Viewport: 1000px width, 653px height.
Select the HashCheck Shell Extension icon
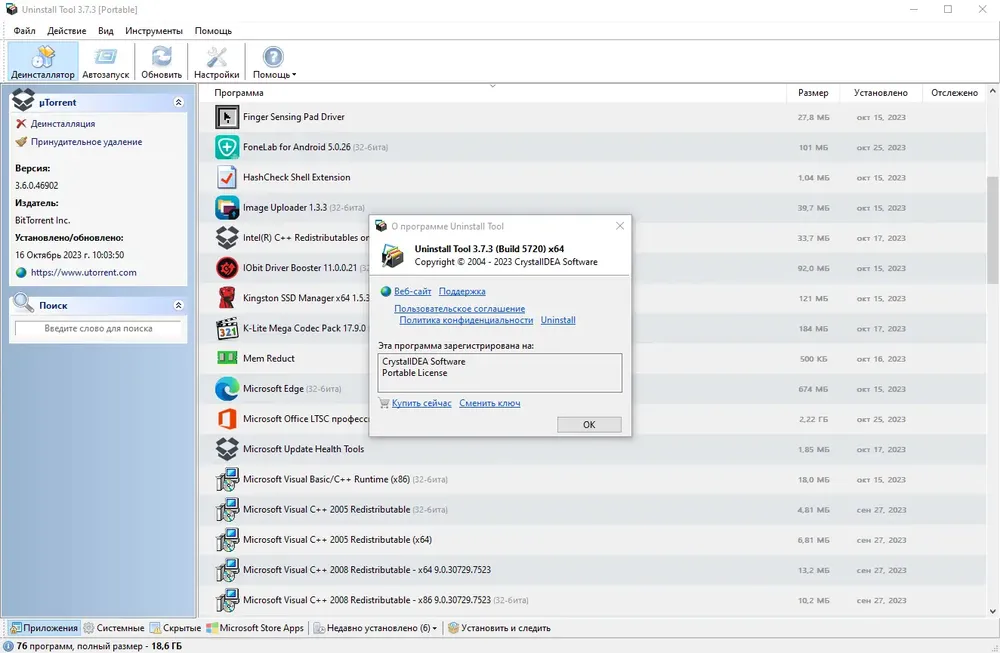pyautogui.click(x=227, y=178)
